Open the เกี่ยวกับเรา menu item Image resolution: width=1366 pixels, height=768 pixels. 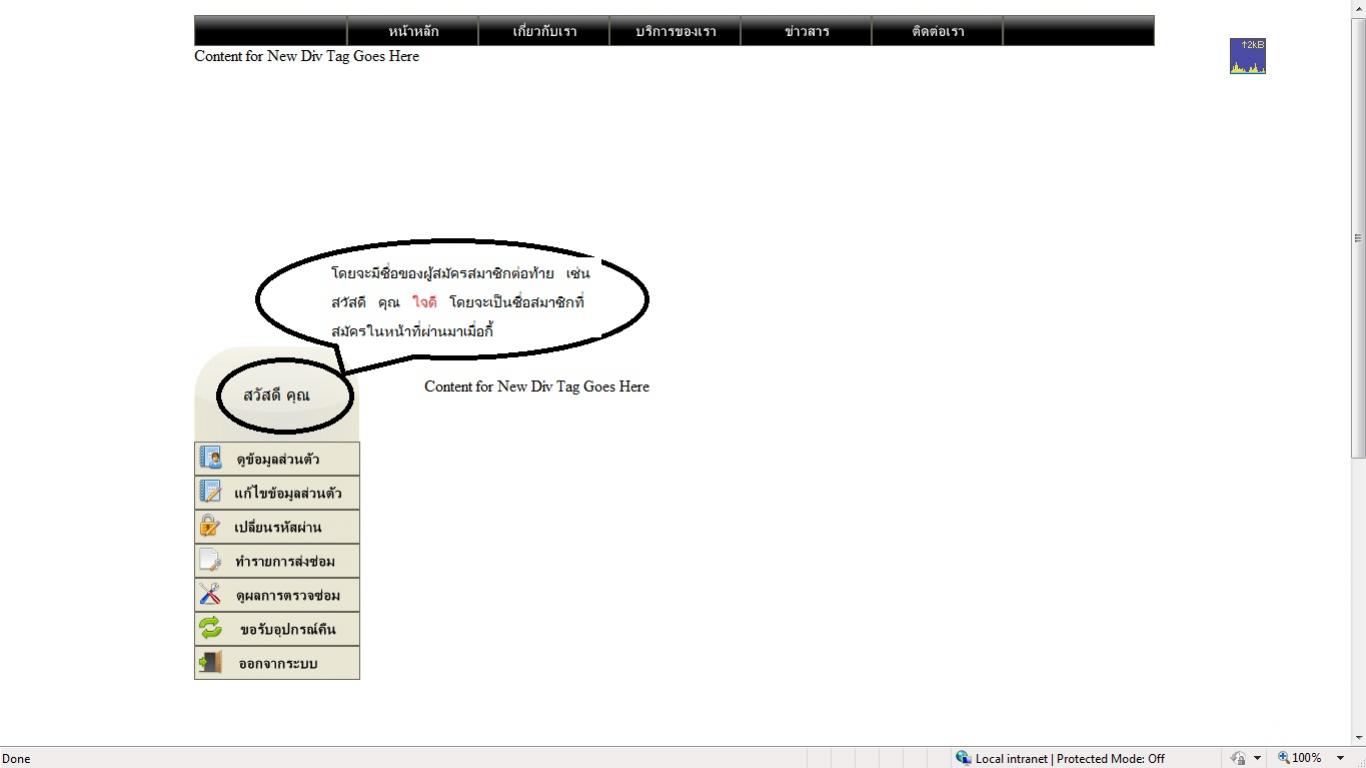point(544,31)
